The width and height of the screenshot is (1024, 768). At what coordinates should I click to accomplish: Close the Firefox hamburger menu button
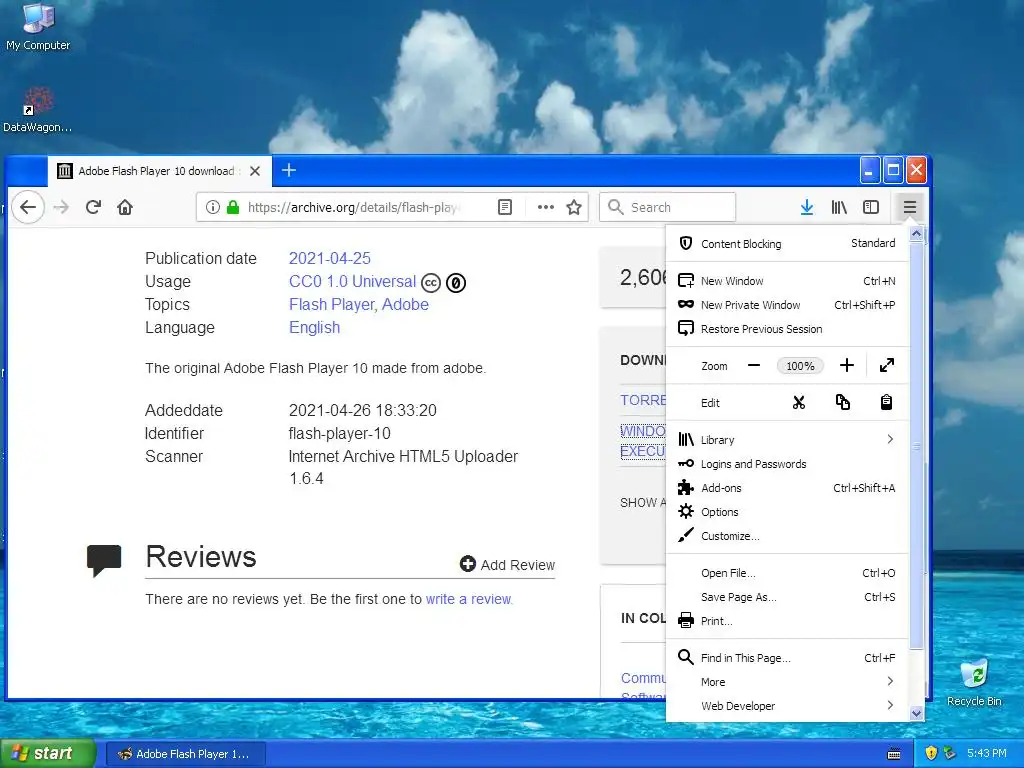coord(910,208)
